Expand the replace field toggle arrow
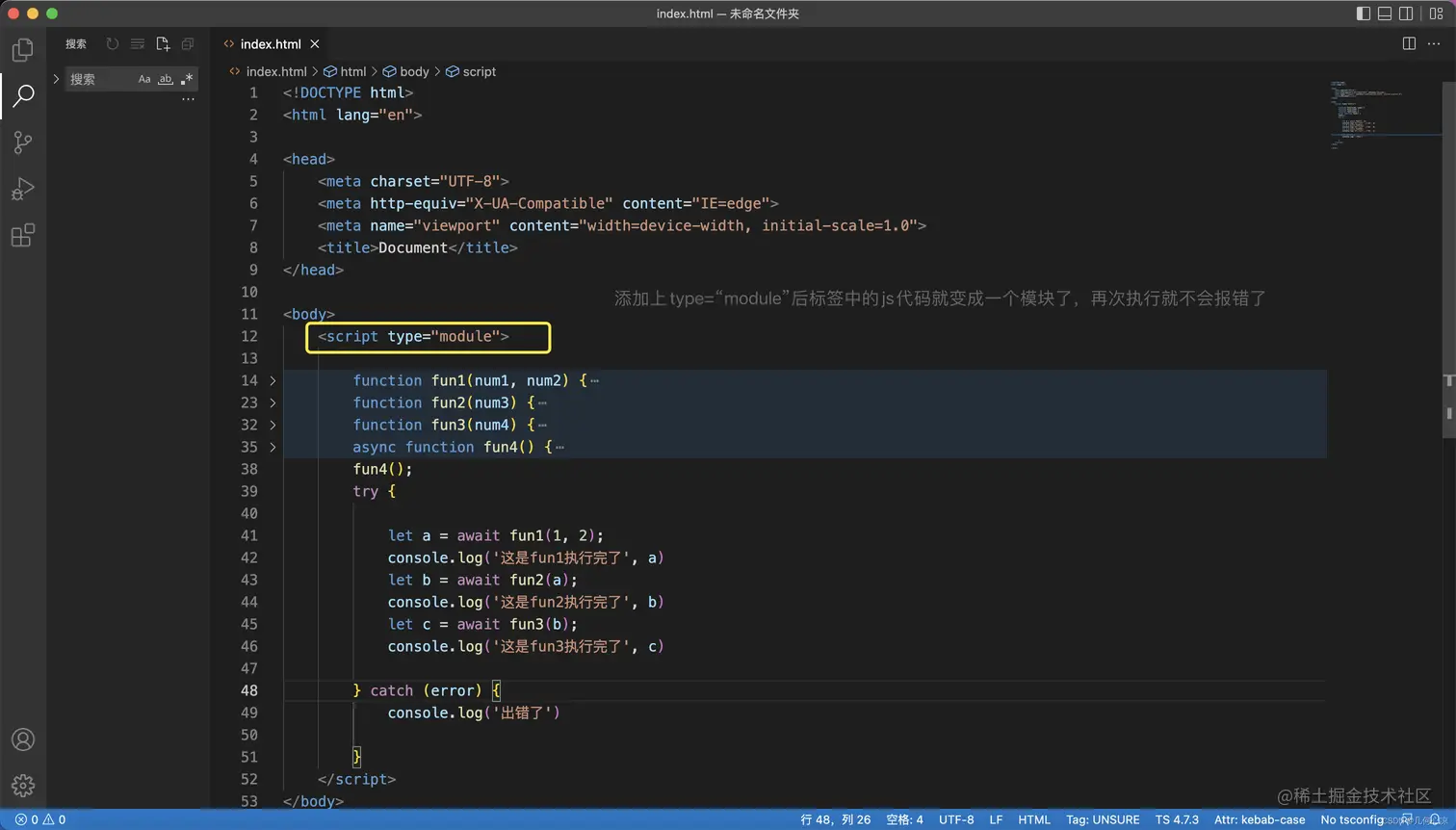Screen dimensions: 1456x830 [56, 79]
